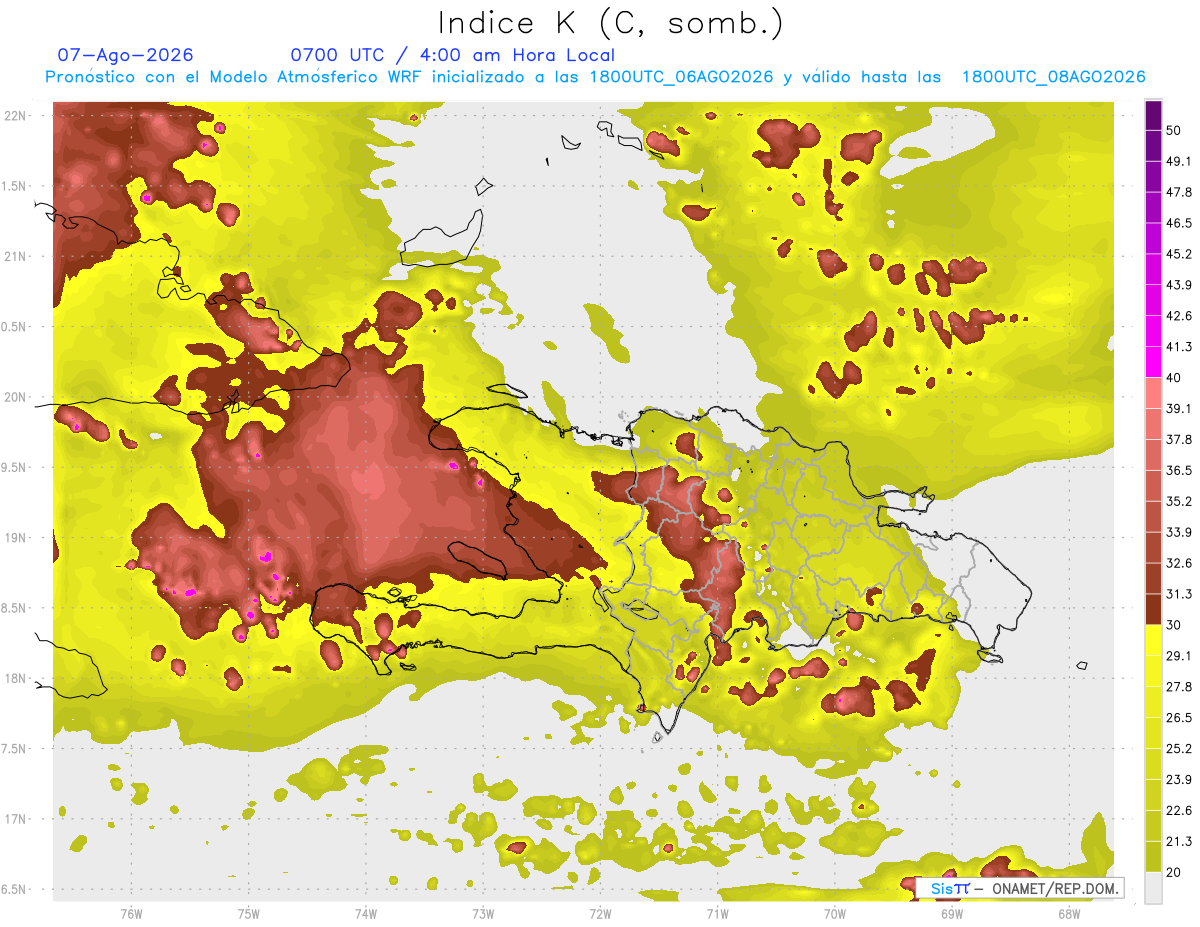Viewport: 1200px width, 927px height.
Task: Click the colorbar value '36.5'
Action: point(1179,470)
